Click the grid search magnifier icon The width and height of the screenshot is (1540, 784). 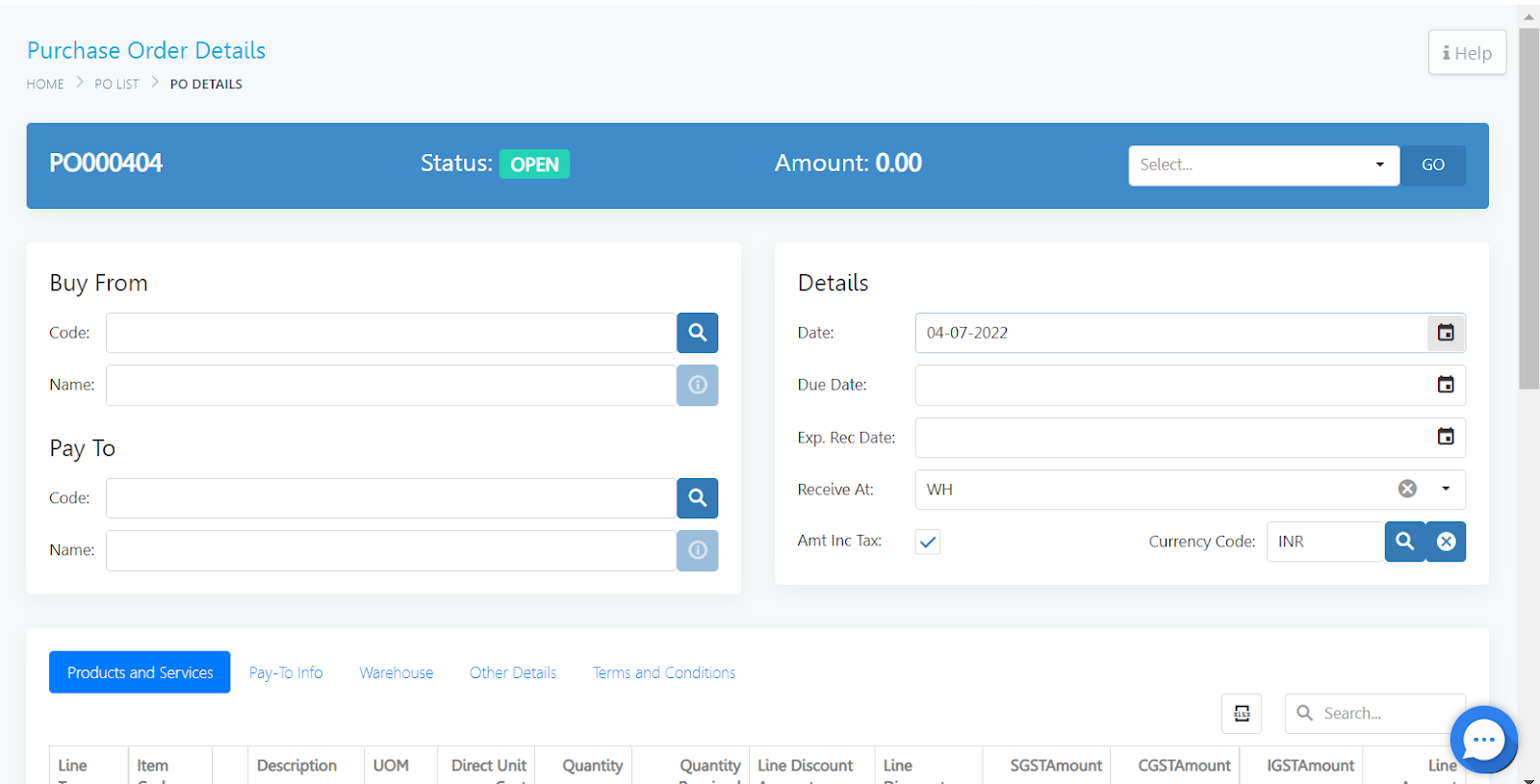pyautogui.click(x=1304, y=713)
